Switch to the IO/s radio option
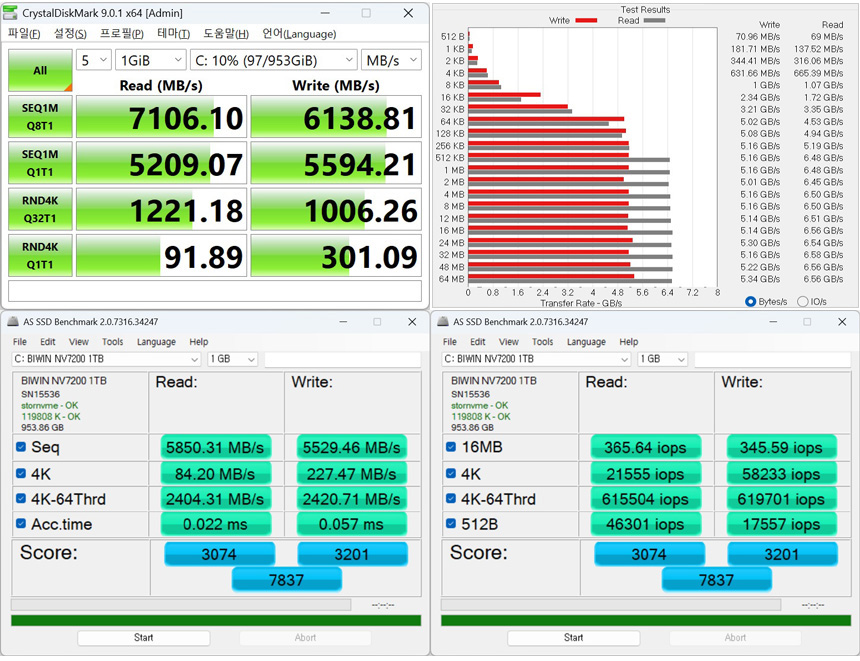Image resolution: width=860 pixels, height=661 pixels. tap(803, 302)
